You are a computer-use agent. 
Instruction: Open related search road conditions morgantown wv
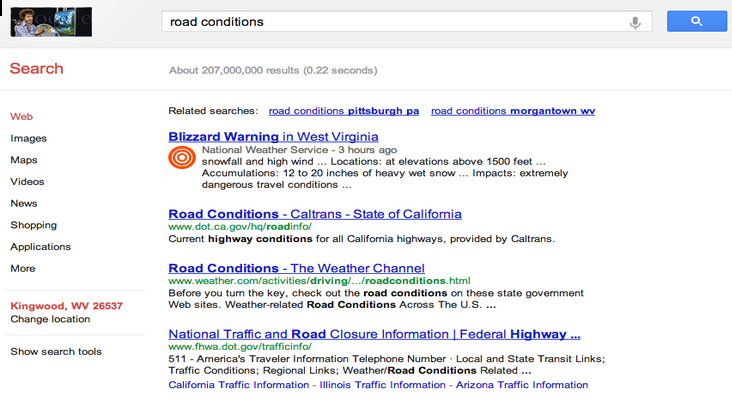pos(513,111)
